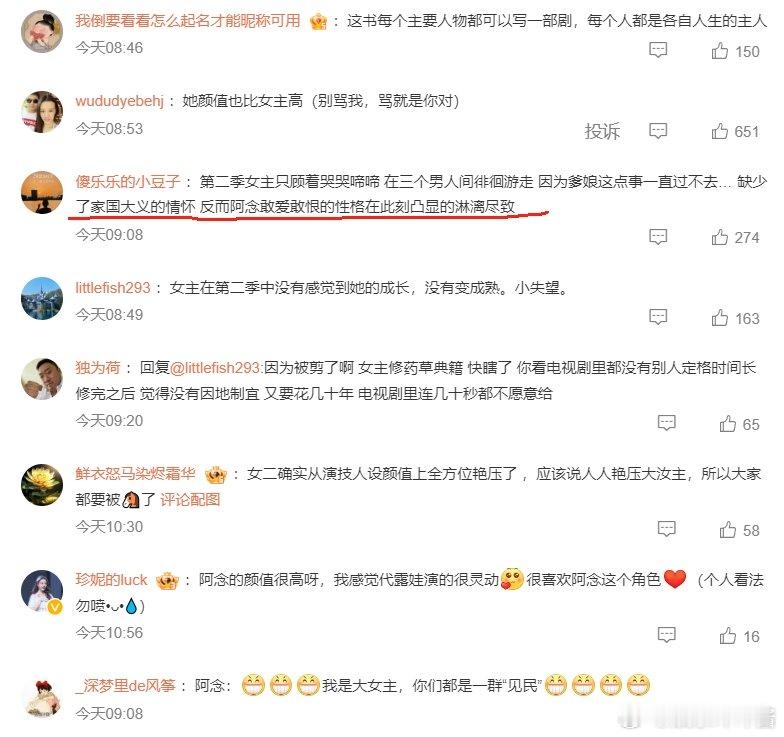Click the 独为荷 username link
The image size is (784, 737).
coord(98,368)
